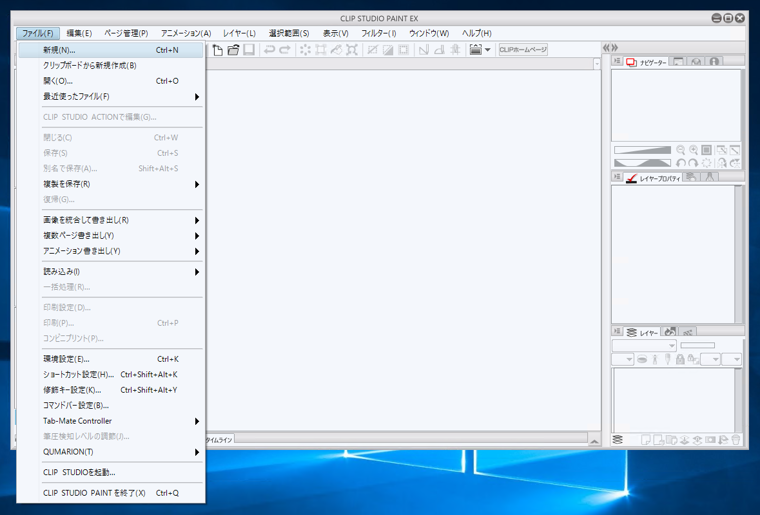The height and width of the screenshot is (515, 760).
Task: Open the Navigator palette menu icon
Action: pos(617,61)
